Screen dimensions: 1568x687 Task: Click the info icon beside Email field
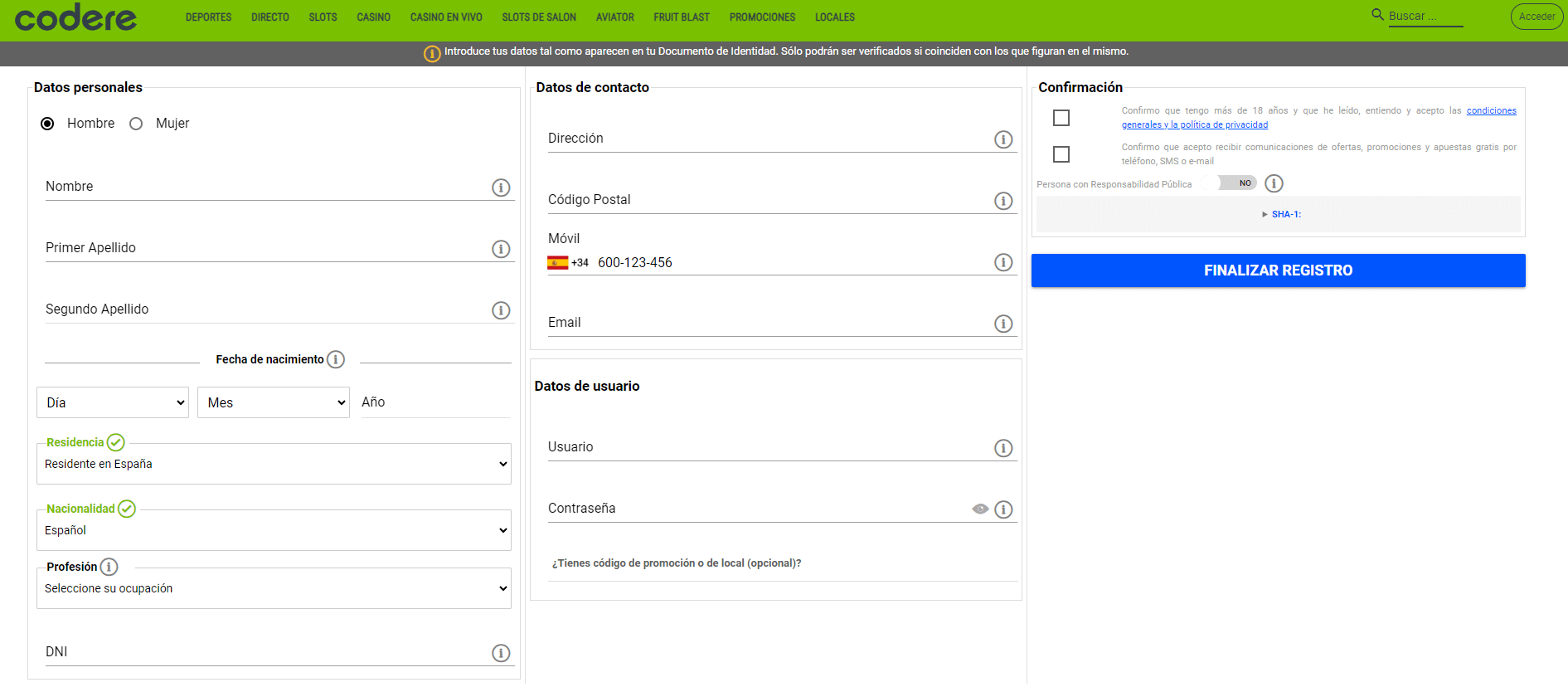tap(1003, 324)
